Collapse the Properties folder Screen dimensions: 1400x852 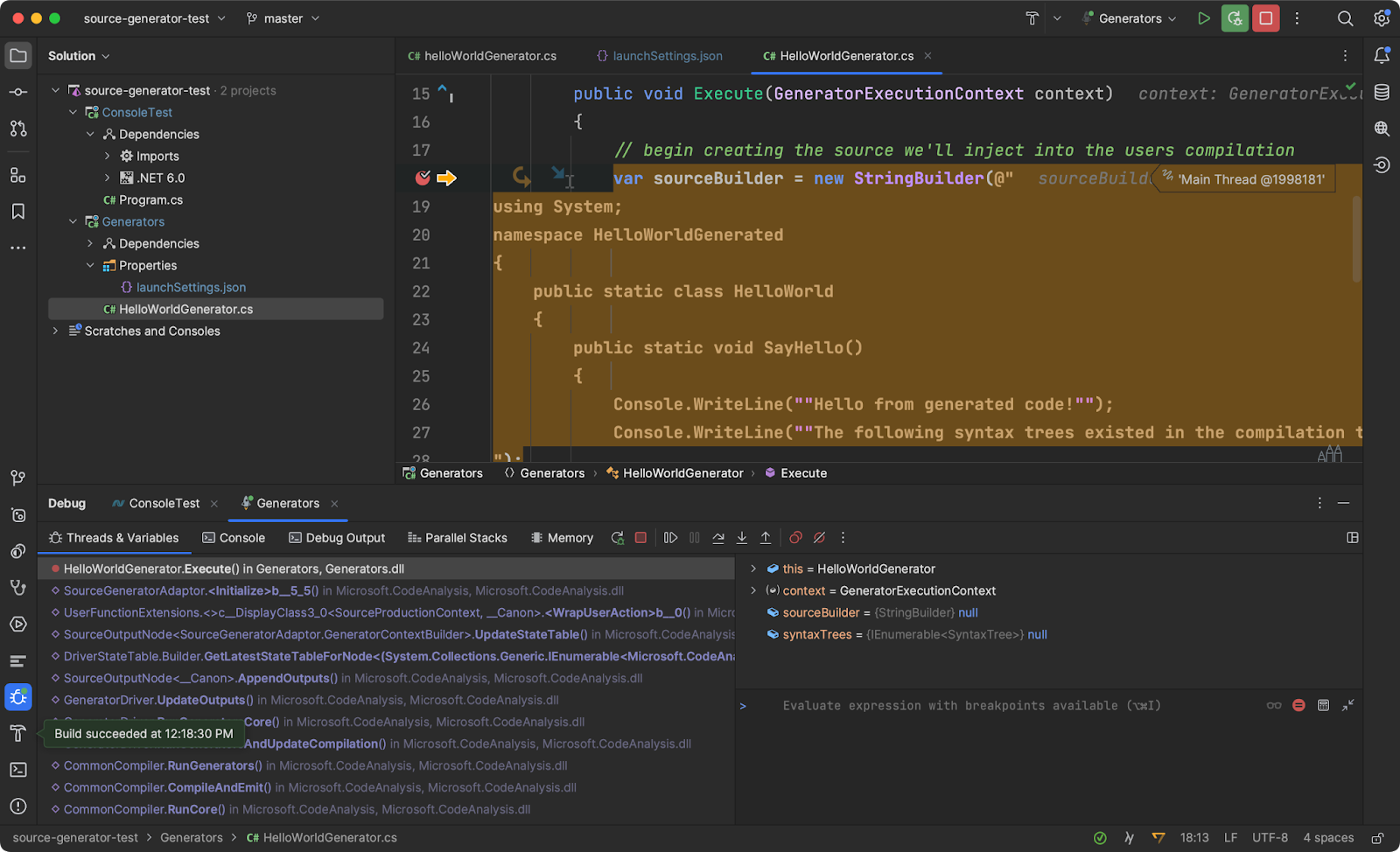pos(90,265)
